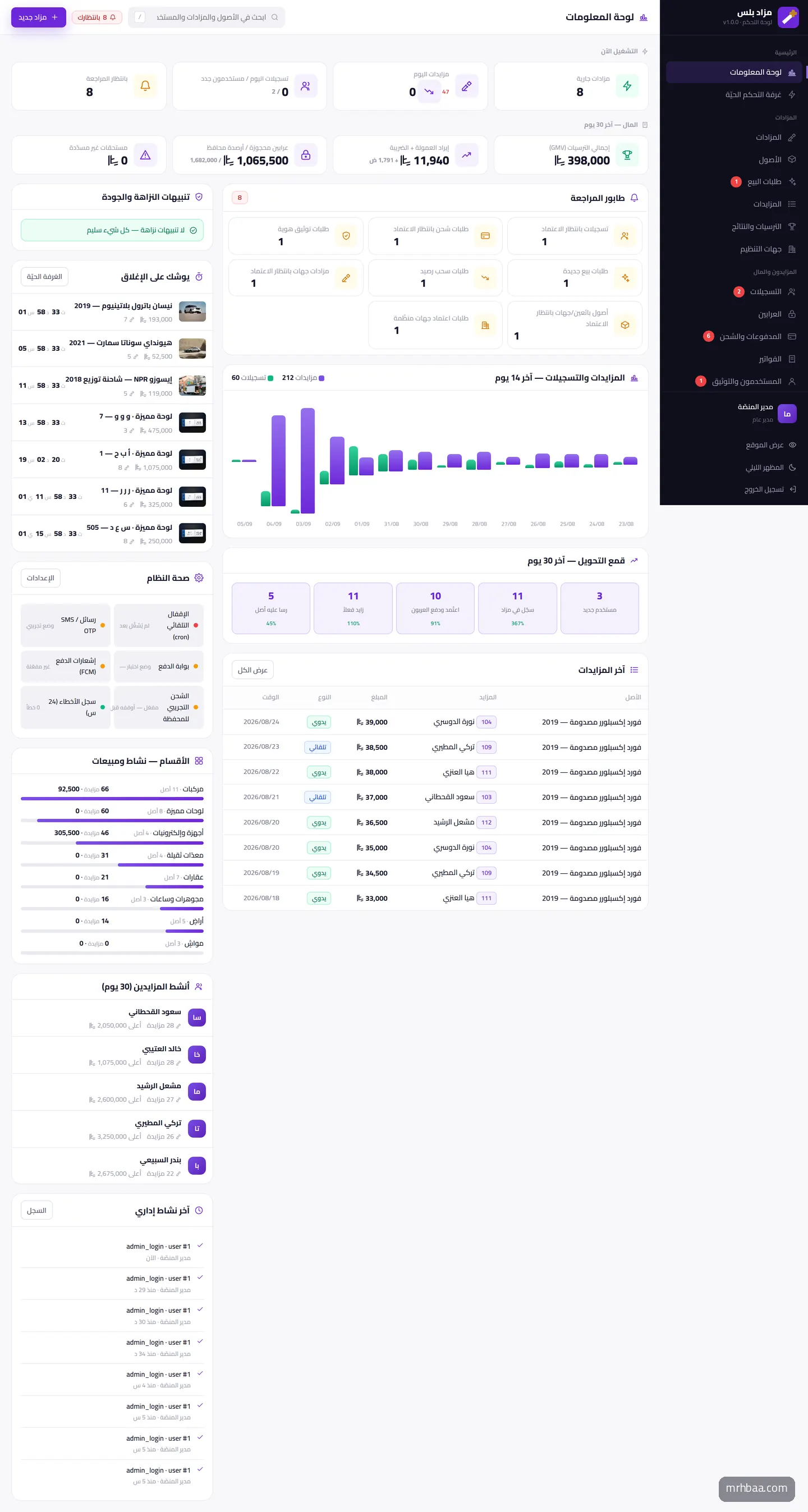Open the نيسان باترول بلاتينيوم thumbnail
This screenshot has height=1512, width=808.
[x=192, y=311]
